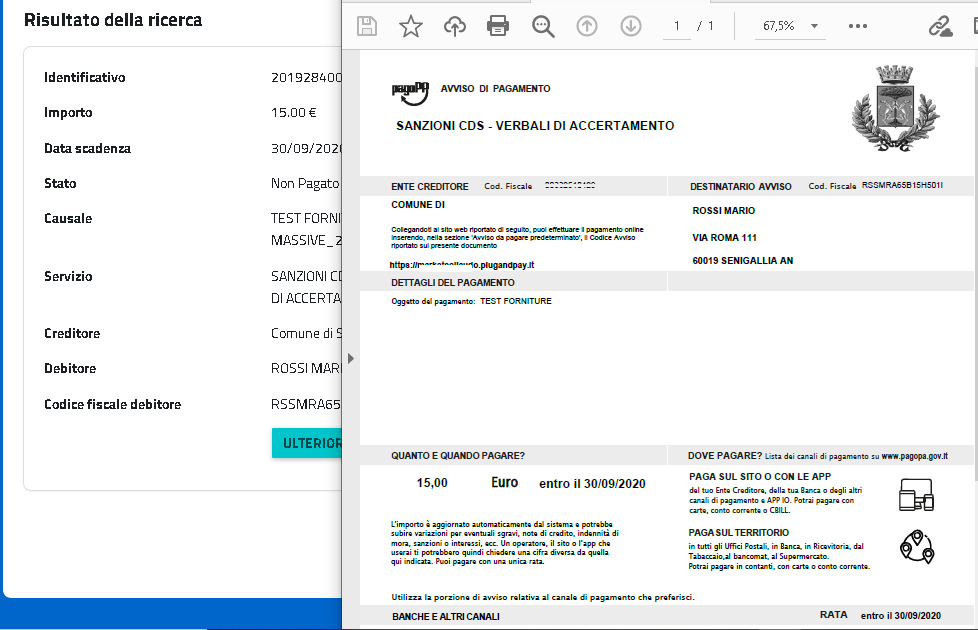Click the map pins icon beside Paga sul territorio
978x630 pixels.
point(916,546)
